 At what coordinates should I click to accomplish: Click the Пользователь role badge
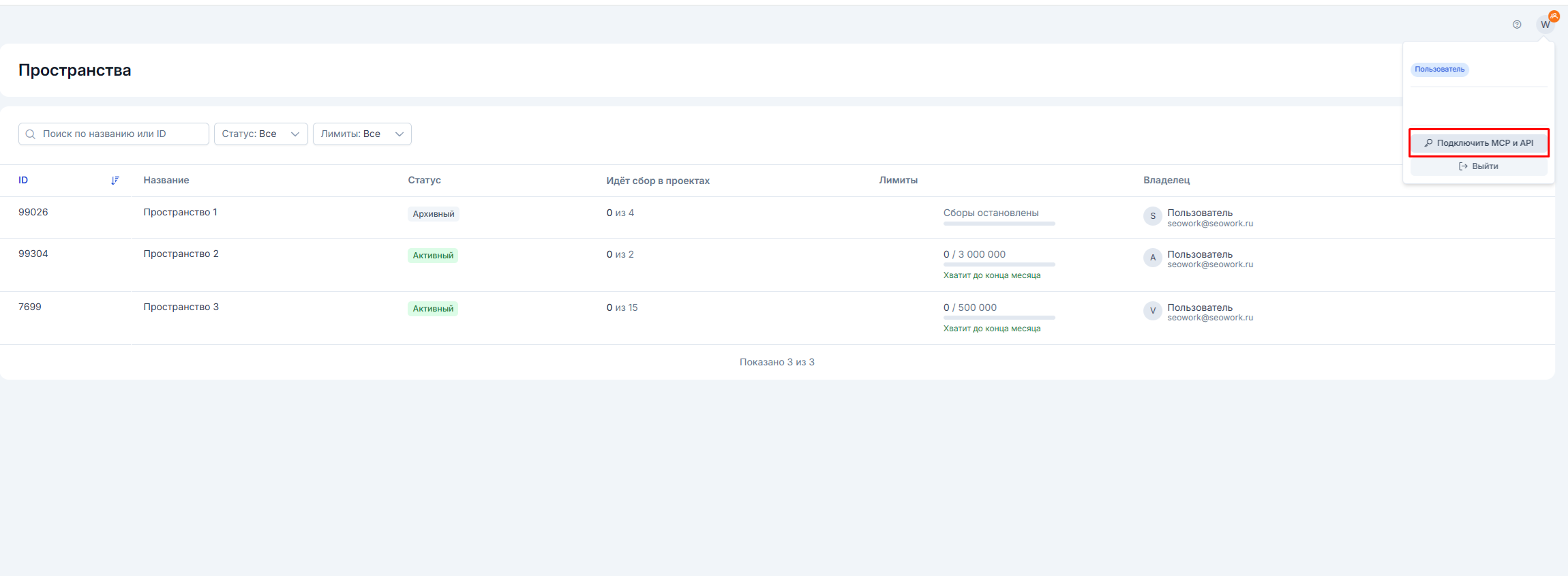click(x=1439, y=70)
